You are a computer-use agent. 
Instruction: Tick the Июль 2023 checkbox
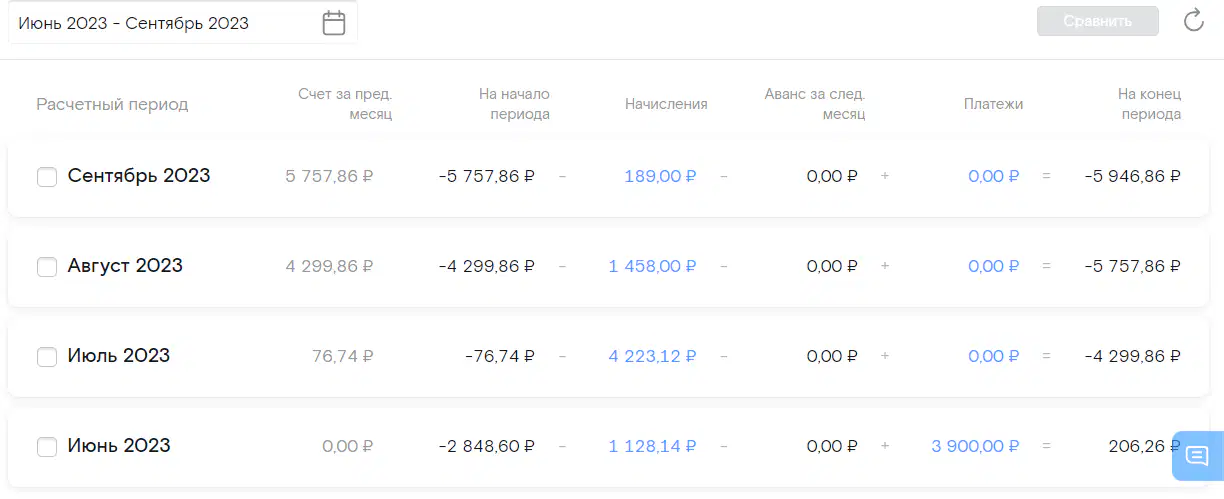pyautogui.click(x=47, y=357)
